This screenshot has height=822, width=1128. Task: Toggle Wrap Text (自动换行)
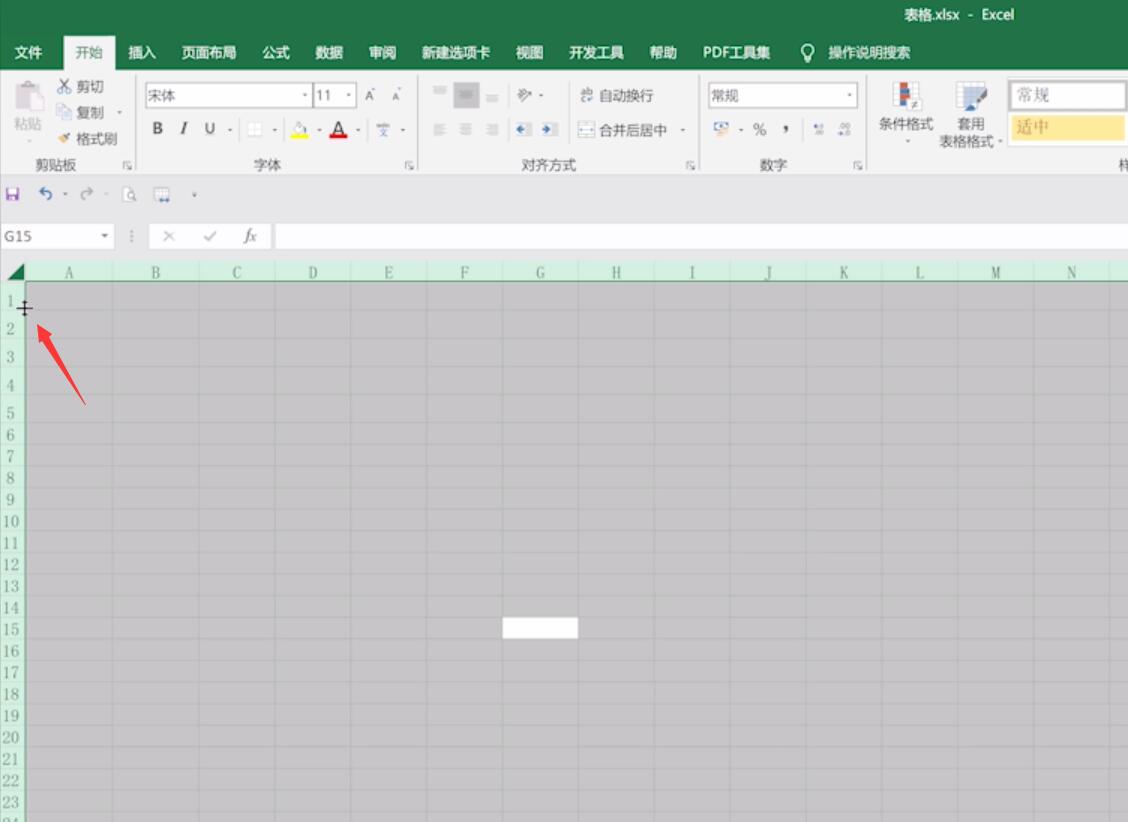point(617,95)
